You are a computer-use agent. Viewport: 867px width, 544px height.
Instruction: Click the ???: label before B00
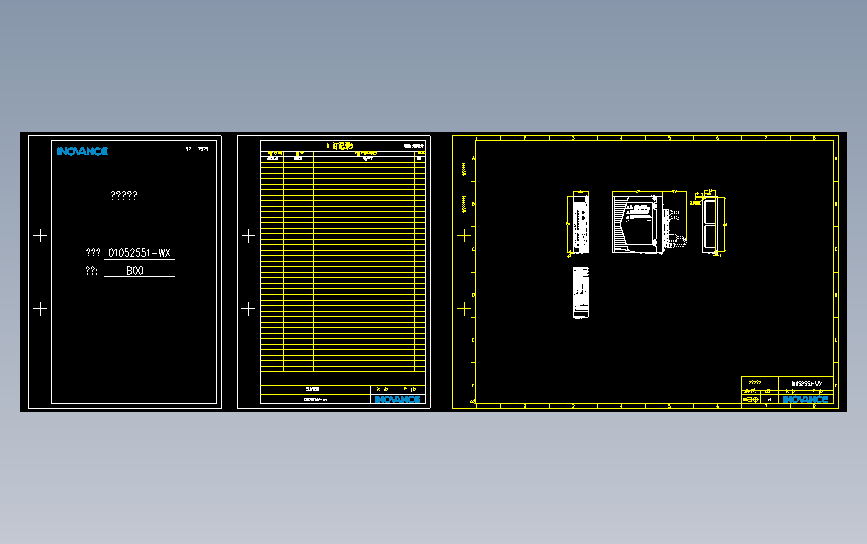(x=92, y=270)
